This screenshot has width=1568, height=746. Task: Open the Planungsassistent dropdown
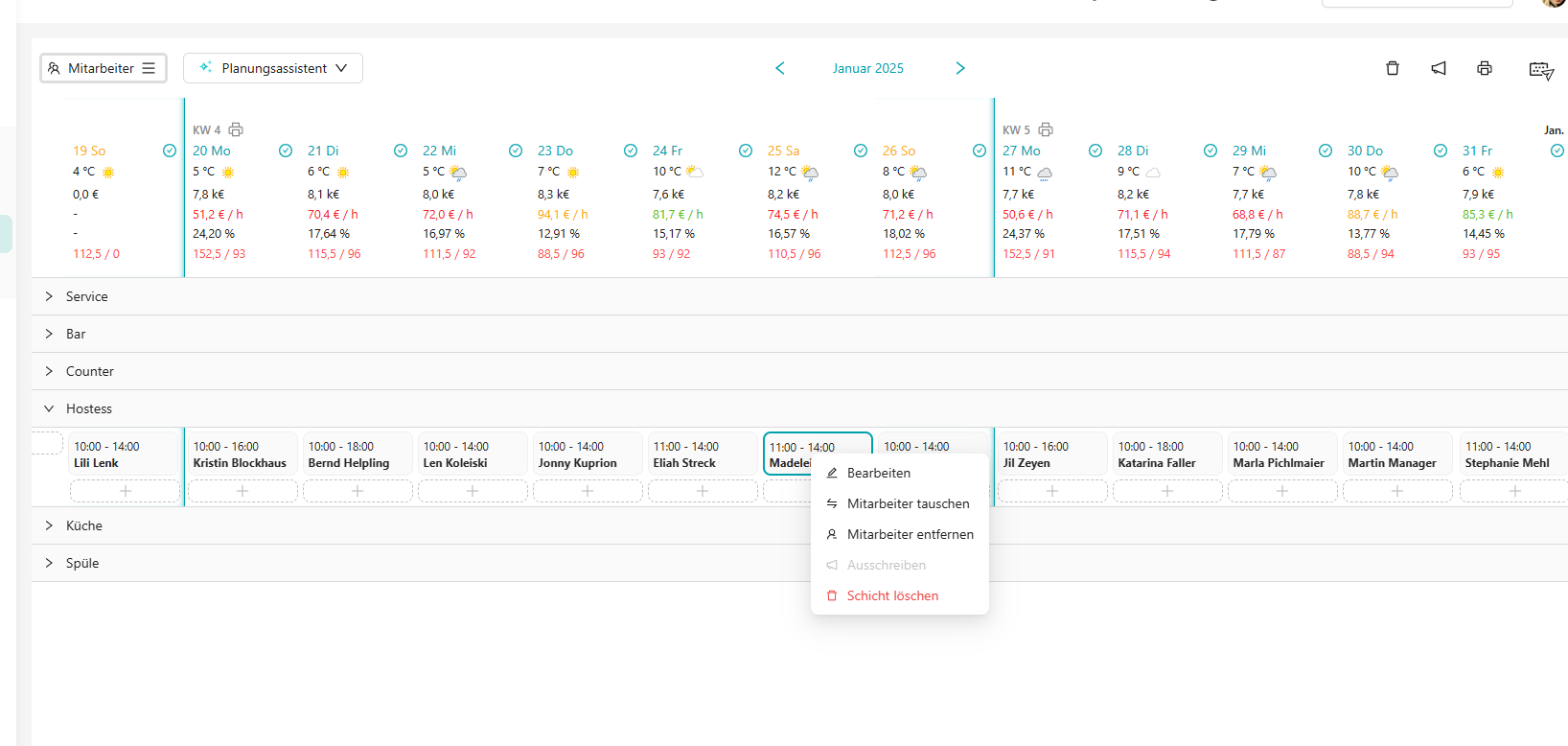[273, 68]
